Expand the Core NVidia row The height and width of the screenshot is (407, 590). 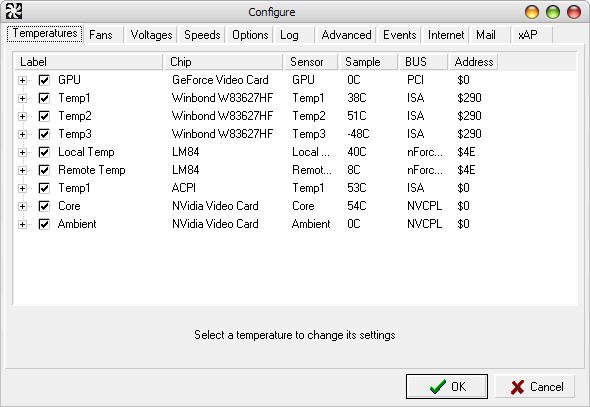click(x=22, y=207)
